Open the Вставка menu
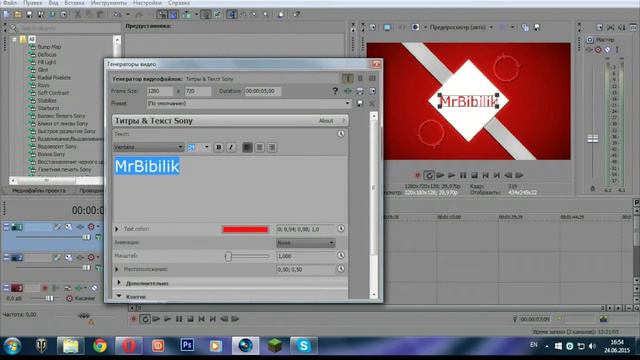The width and height of the screenshot is (640, 360). pos(74,3)
